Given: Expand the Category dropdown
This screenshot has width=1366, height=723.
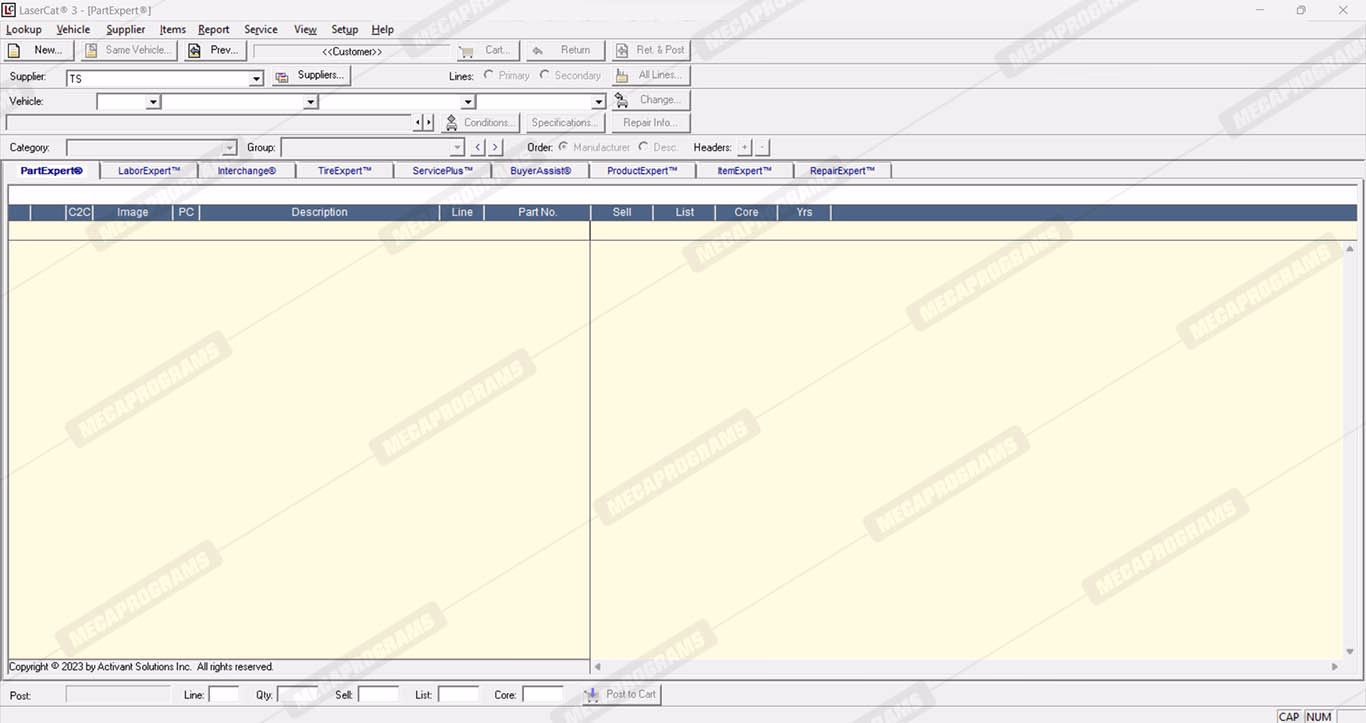Looking at the screenshot, I should [x=229, y=148].
